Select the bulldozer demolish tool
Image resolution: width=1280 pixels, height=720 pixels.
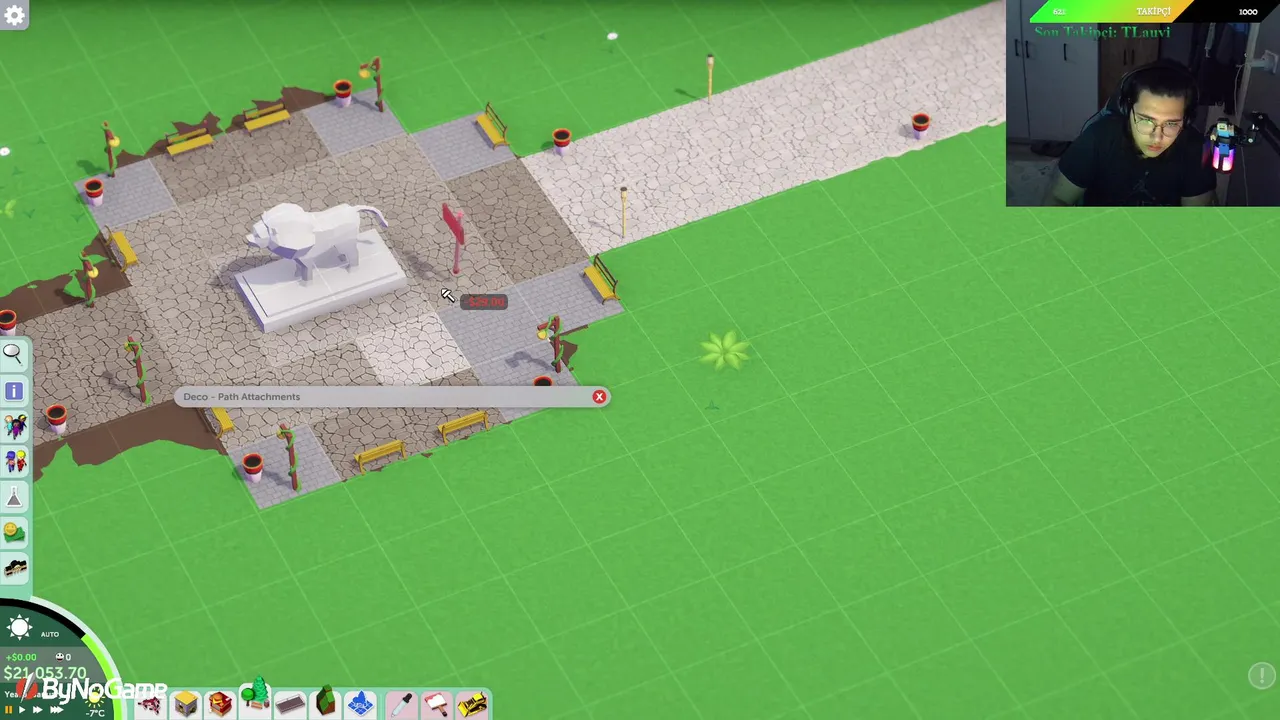tap(472, 704)
